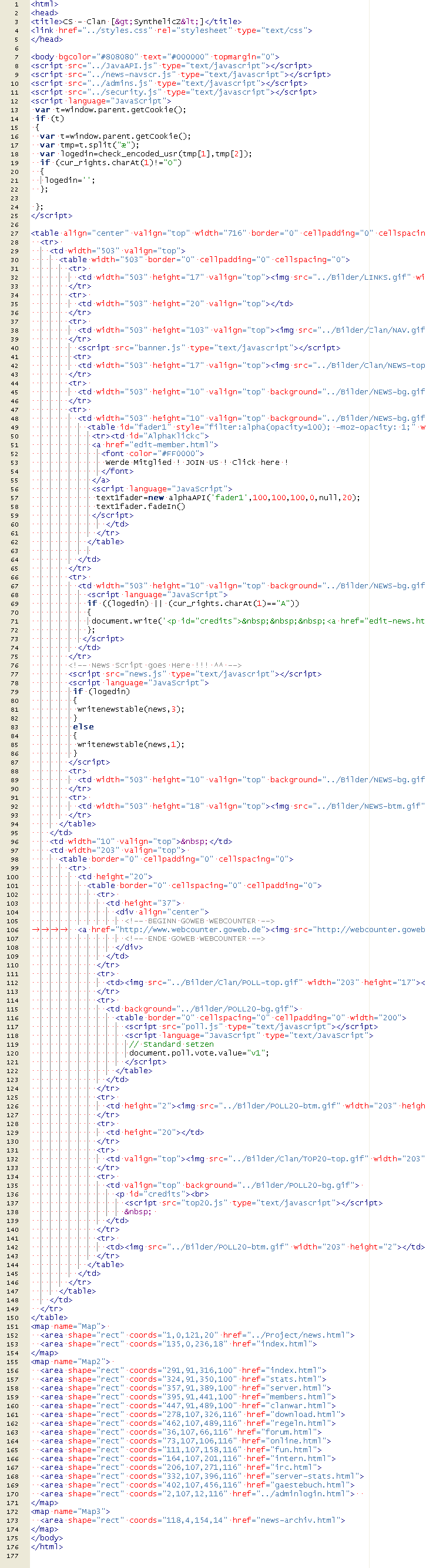The image size is (426, 1568).
Task: Select the styles.css stylesheet link line
Action: point(171,31)
